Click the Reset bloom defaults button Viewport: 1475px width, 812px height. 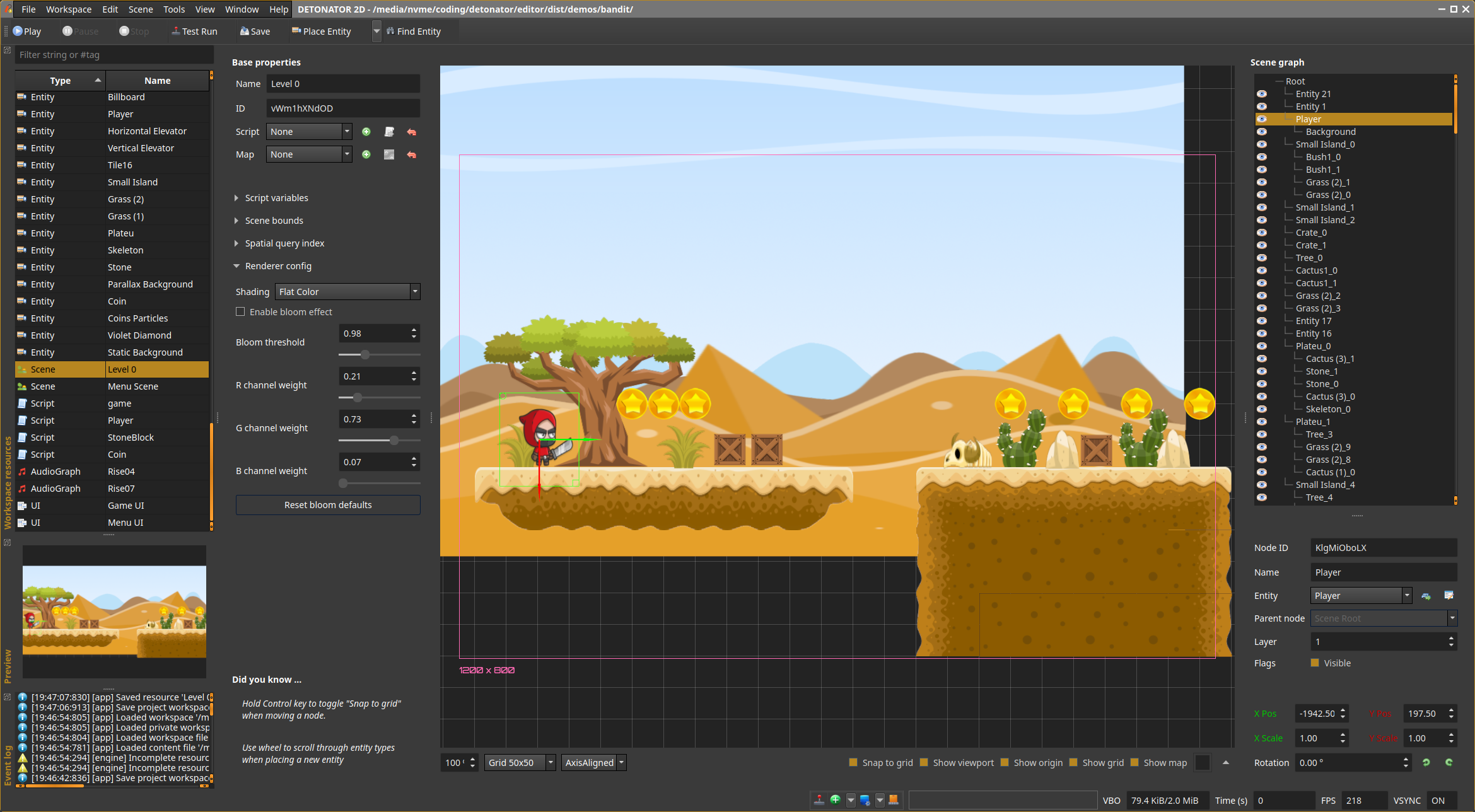click(x=328, y=505)
